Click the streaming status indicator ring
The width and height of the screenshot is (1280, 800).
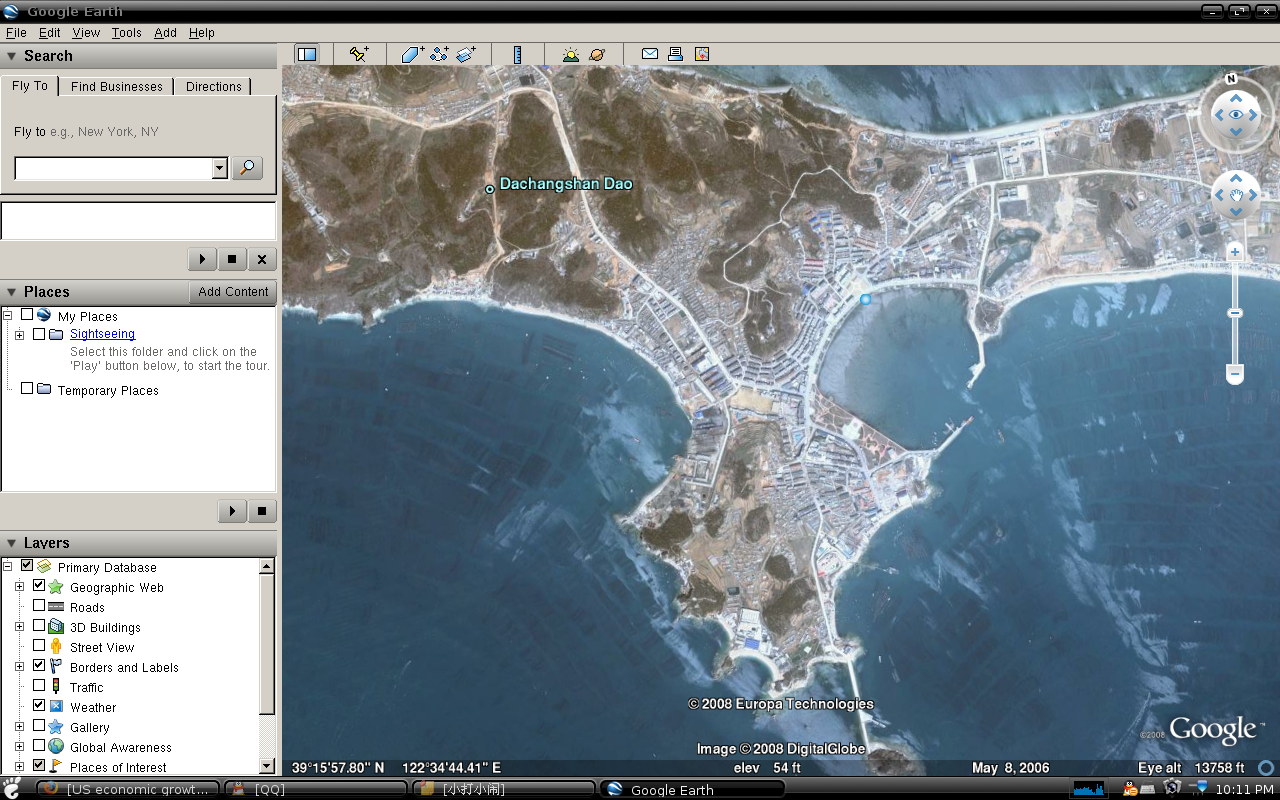pos(1266,768)
